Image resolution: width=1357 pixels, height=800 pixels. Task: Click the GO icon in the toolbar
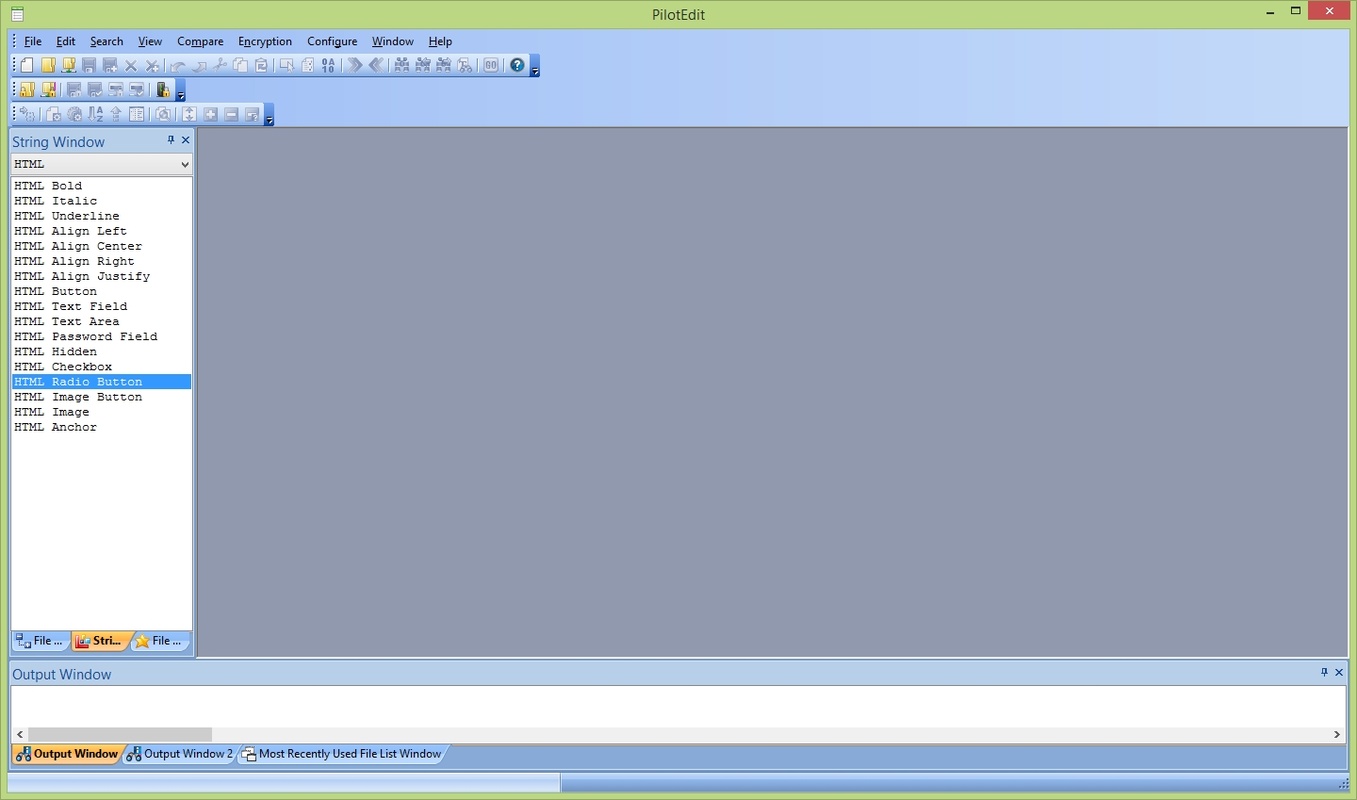pos(490,65)
